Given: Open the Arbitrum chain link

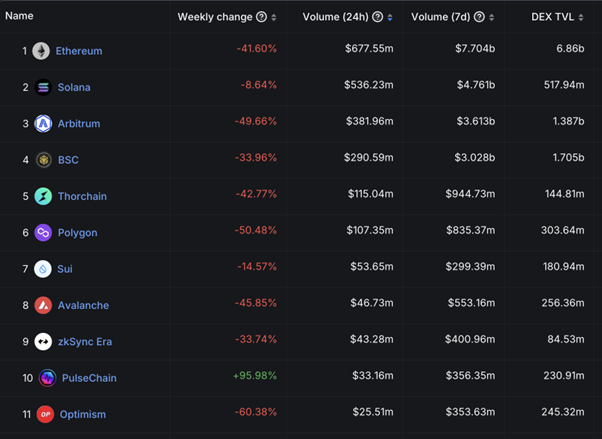Looking at the screenshot, I should (79, 124).
